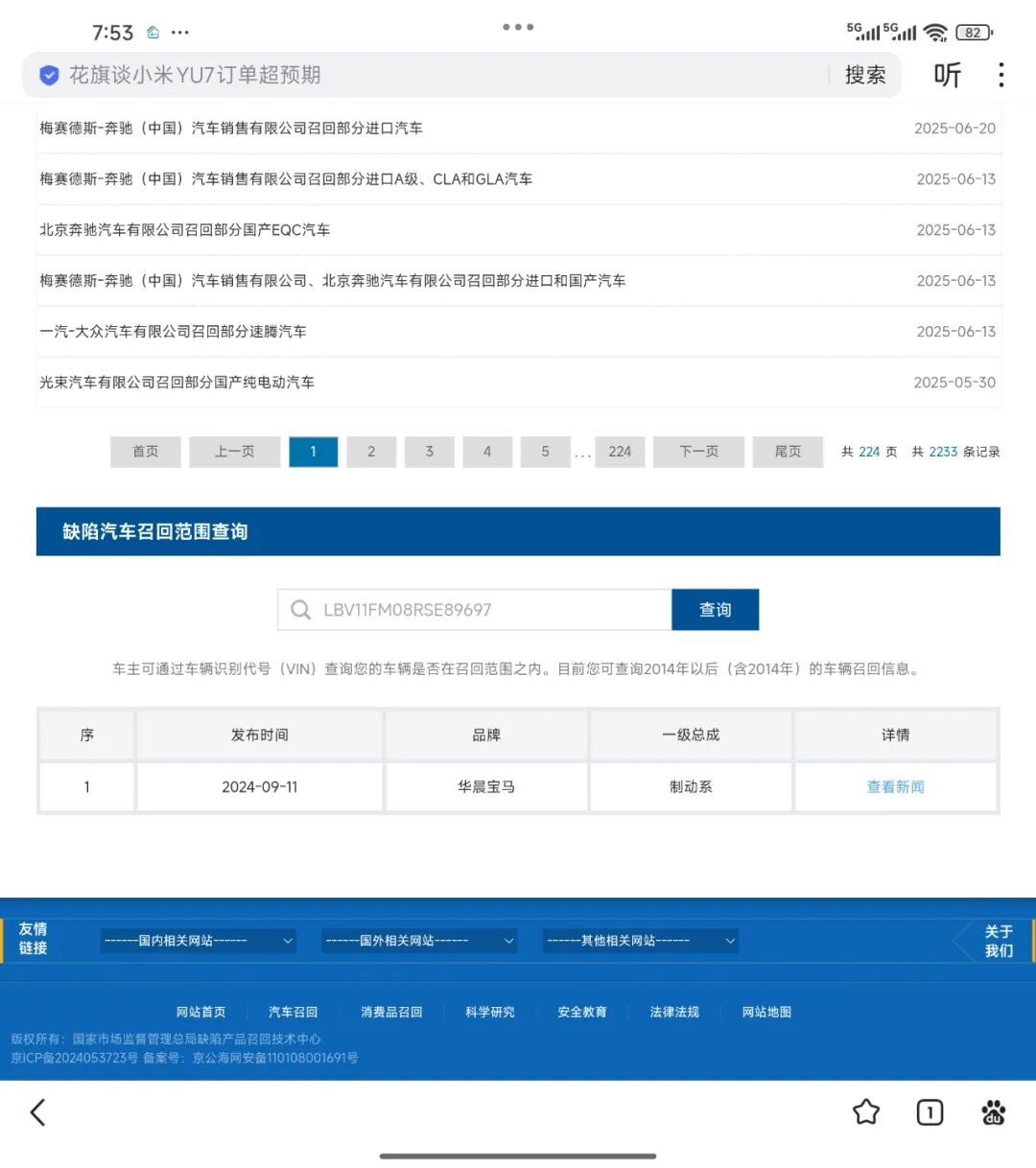Select page 1 in pagination

coord(314,452)
